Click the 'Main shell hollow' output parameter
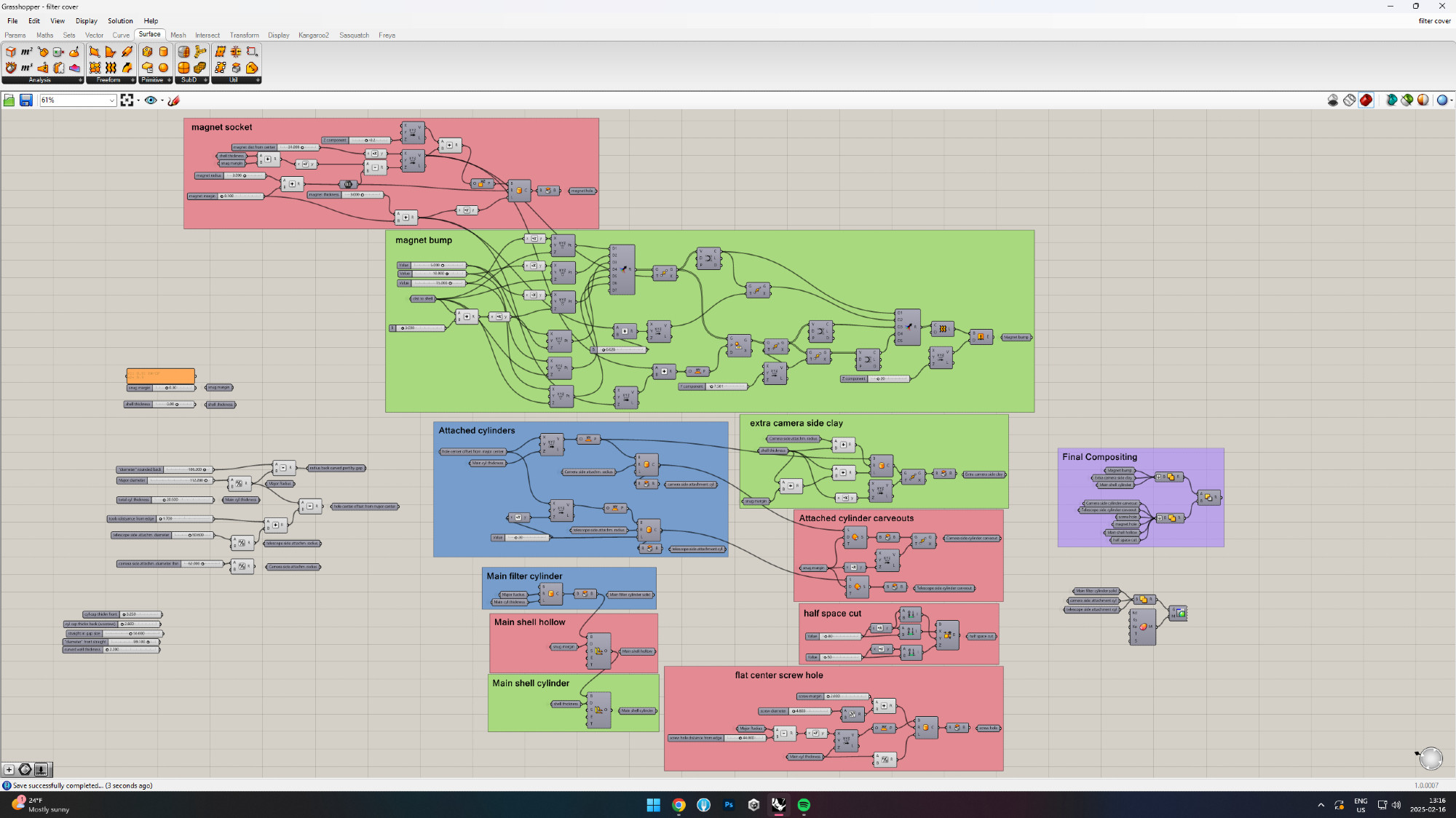The height and width of the screenshot is (818, 1456). pyautogui.click(x=637, y=651)
